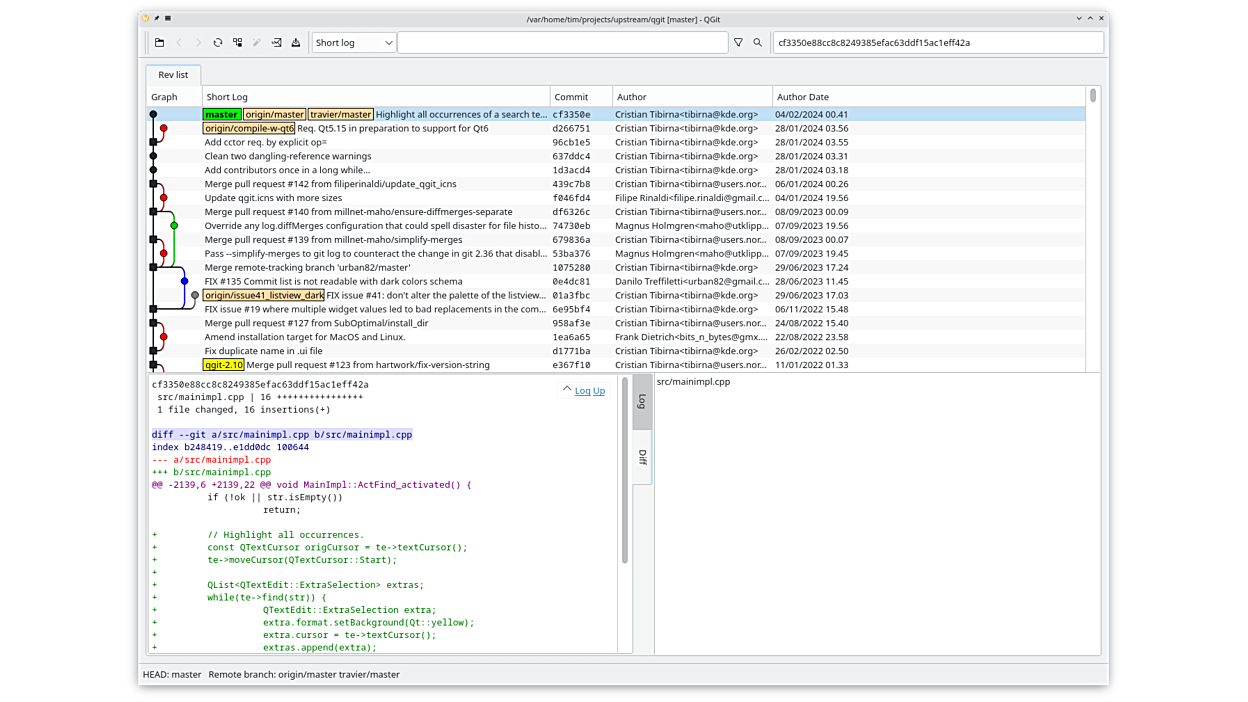The image size is (1248, 702).
Task: Select the src/mainimpl.cpp file in the file list
Action: click(693, 382)
